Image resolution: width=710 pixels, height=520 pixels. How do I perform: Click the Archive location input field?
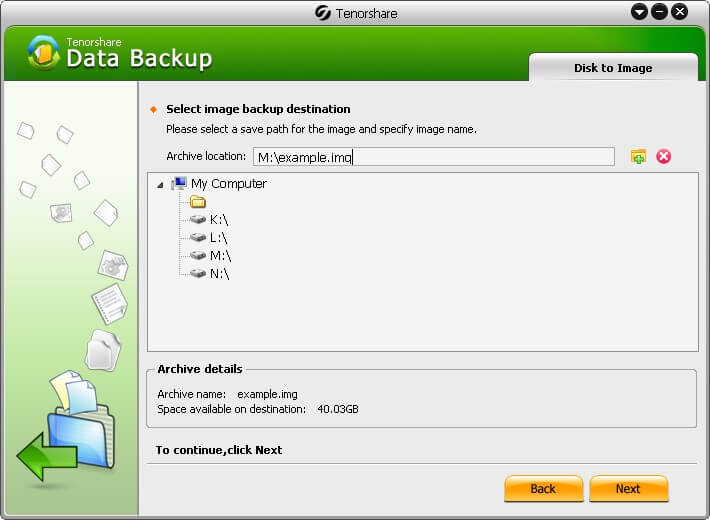click(x=433, y=157)
